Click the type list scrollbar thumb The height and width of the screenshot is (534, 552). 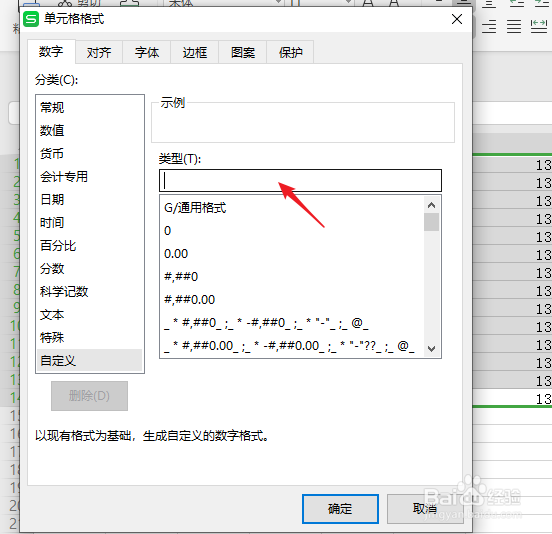point(432,222)
